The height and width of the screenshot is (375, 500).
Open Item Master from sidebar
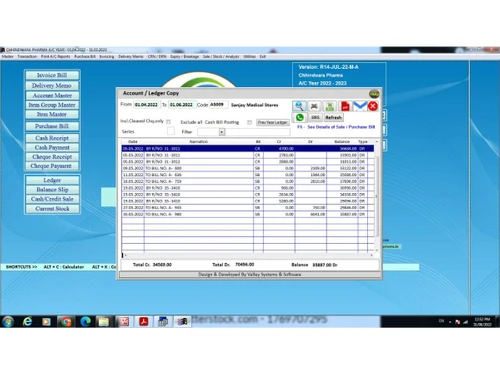coord(52,114)
